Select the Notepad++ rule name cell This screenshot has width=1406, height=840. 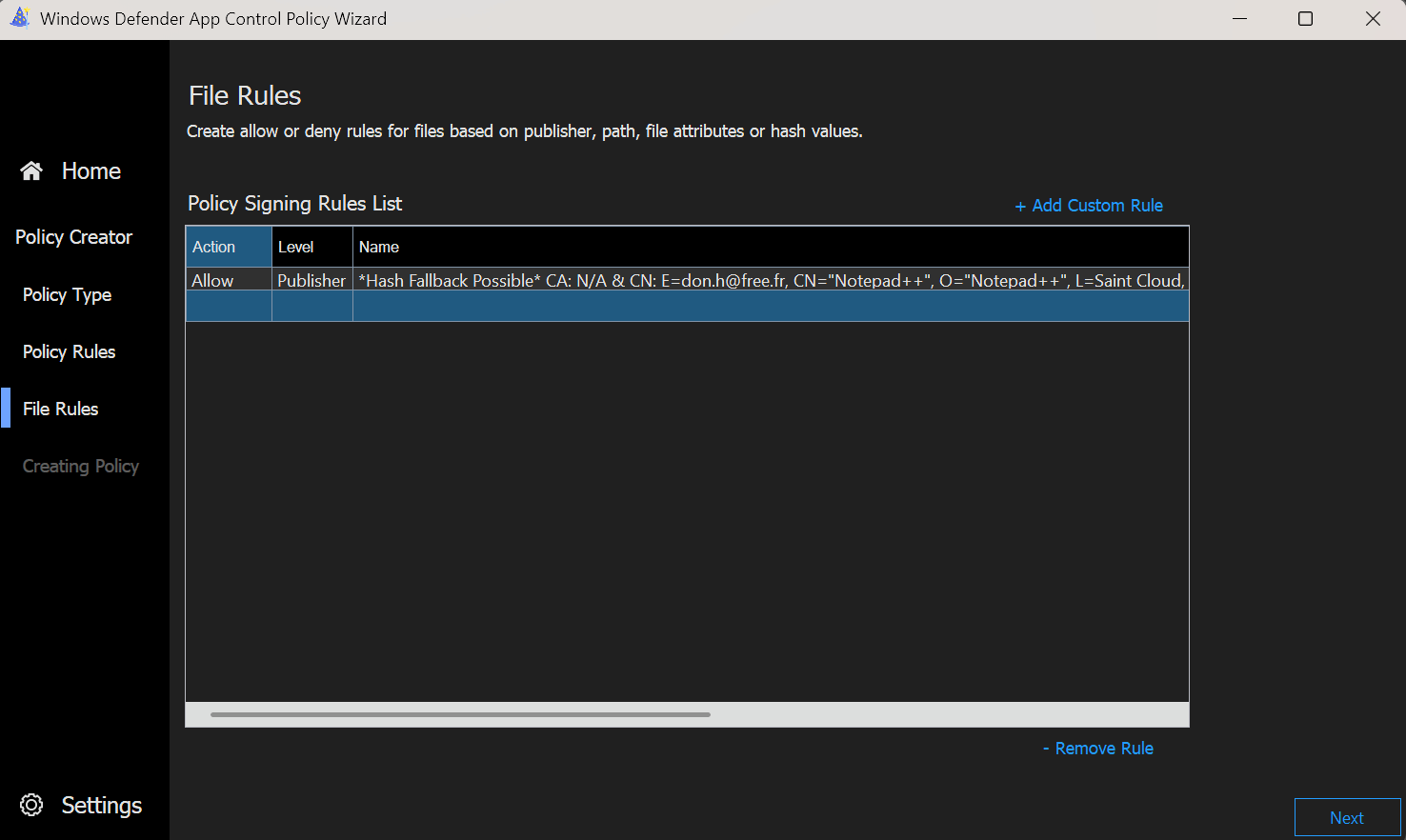point(770,280)
